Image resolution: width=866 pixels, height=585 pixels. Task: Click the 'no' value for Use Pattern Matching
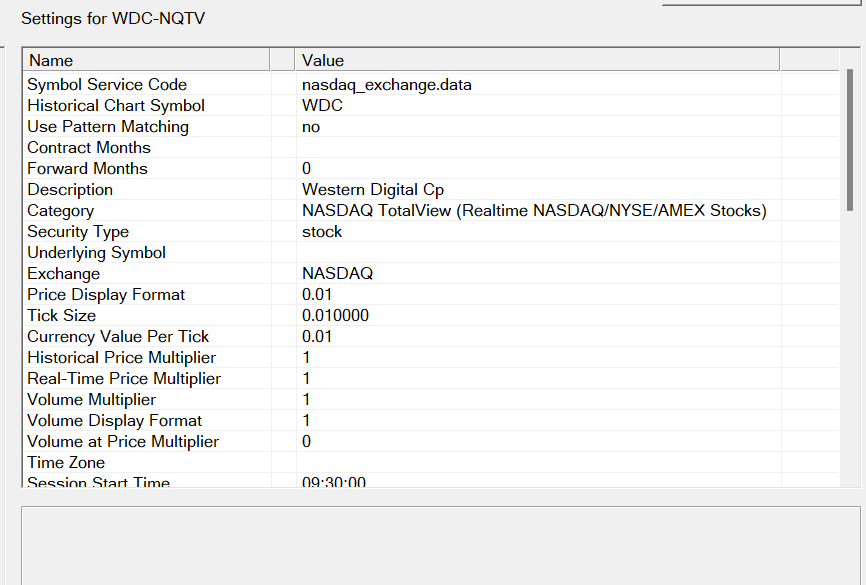pos(311,127)
